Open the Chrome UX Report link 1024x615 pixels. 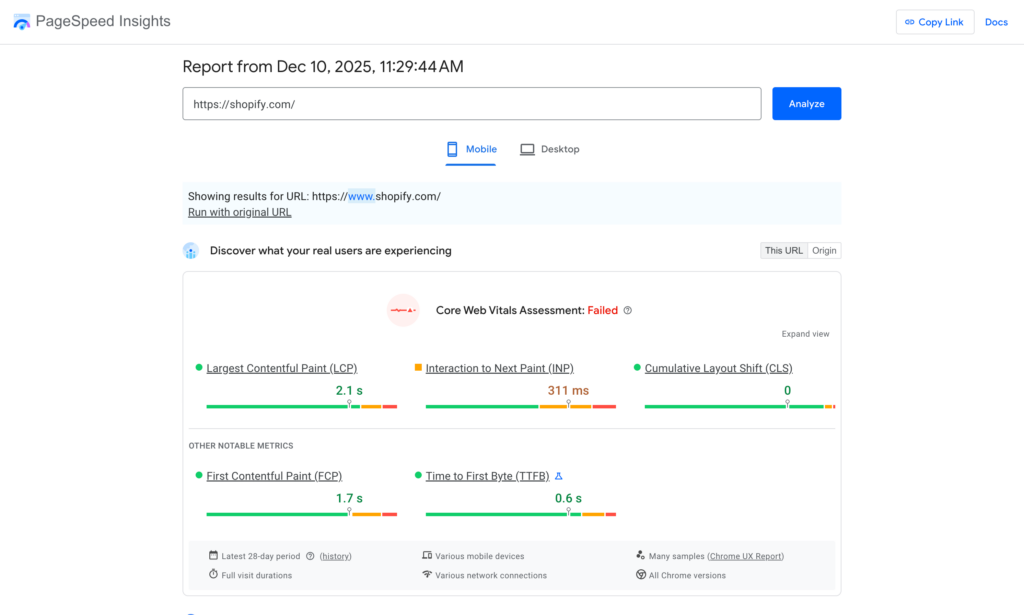point(745,556)
